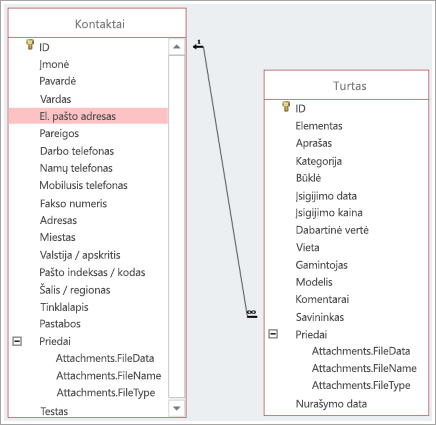
Task: Click the infinity symbol on relationship line
Action: point(252,312)
